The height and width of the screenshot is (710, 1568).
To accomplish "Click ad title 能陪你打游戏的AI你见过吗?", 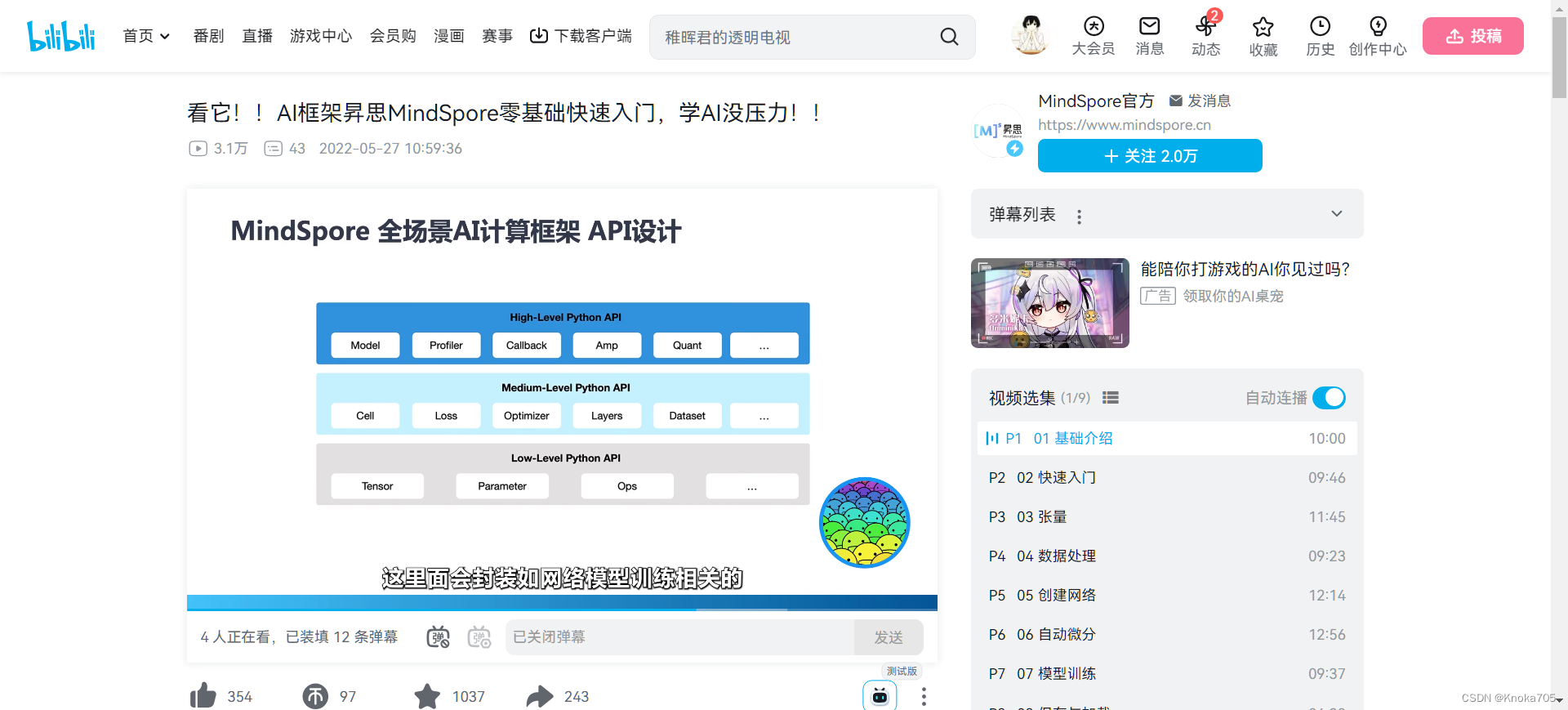I will 1245,269.
